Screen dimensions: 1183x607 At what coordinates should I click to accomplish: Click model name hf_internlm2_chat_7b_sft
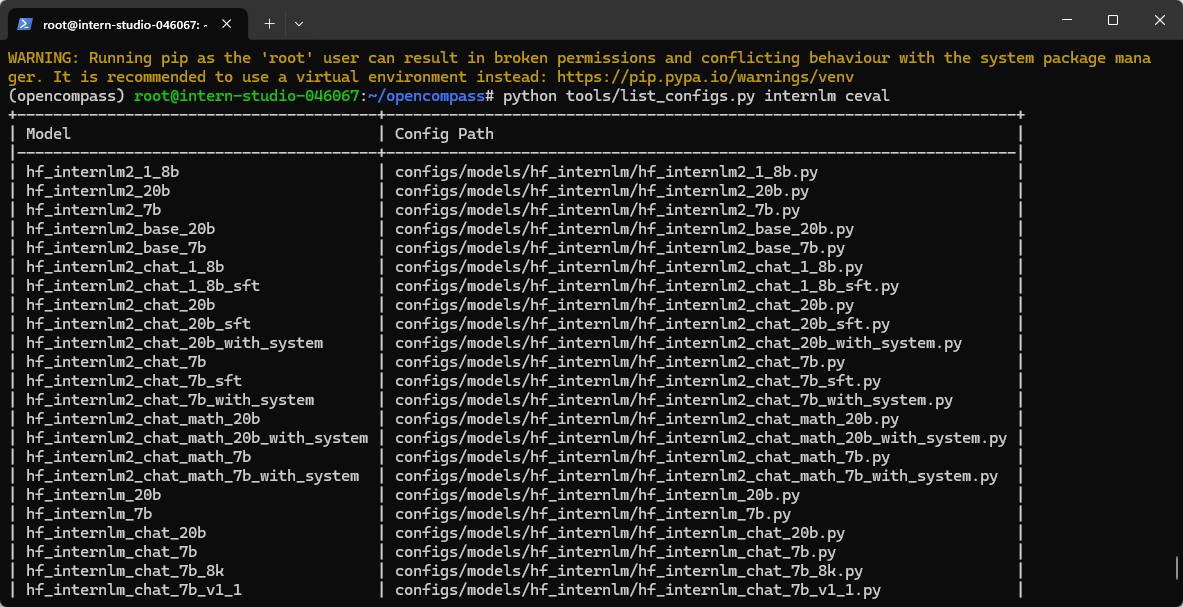(134, 381)
